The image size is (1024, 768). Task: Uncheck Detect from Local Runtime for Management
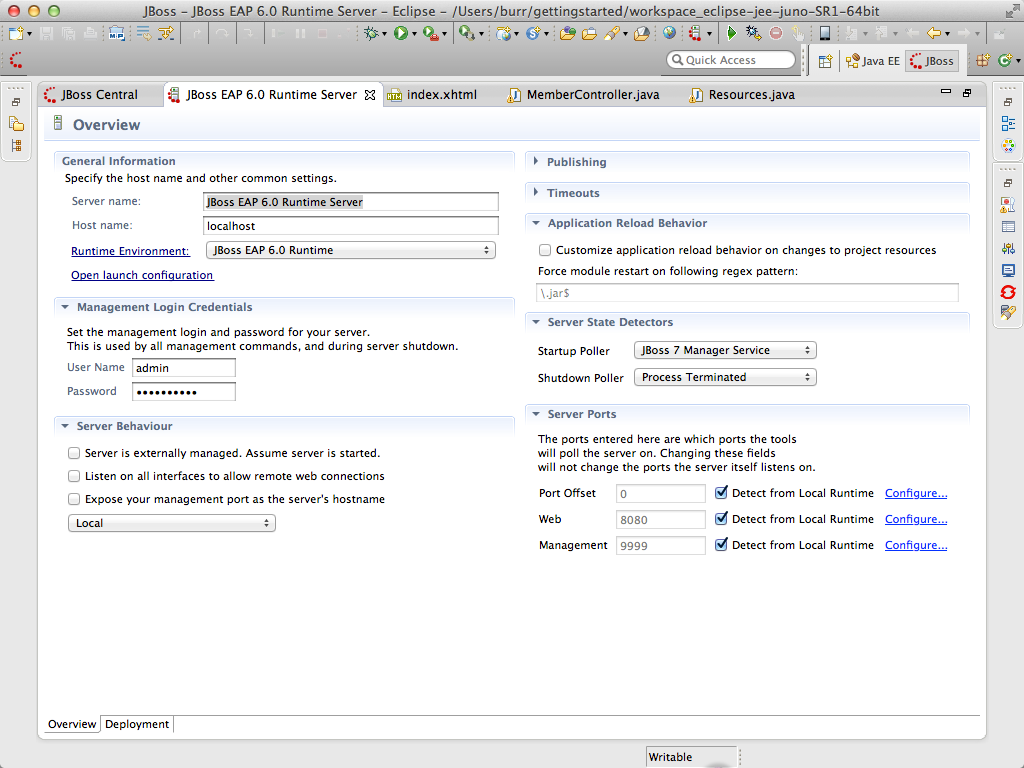point(721,545)
